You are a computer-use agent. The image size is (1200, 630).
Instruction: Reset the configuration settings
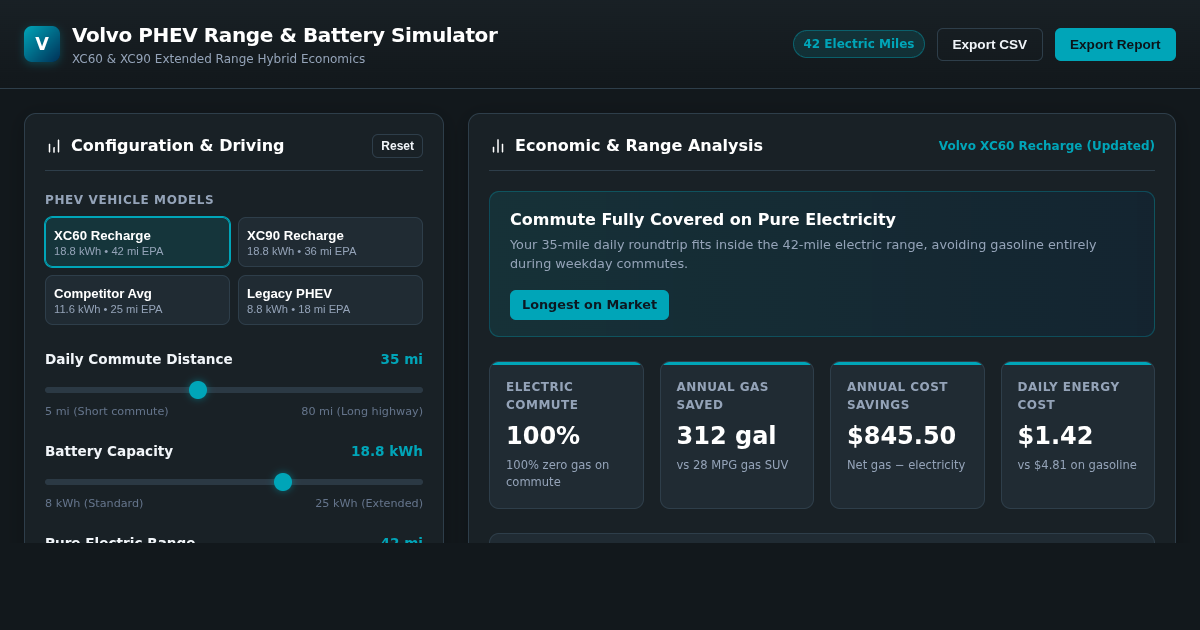397,146
